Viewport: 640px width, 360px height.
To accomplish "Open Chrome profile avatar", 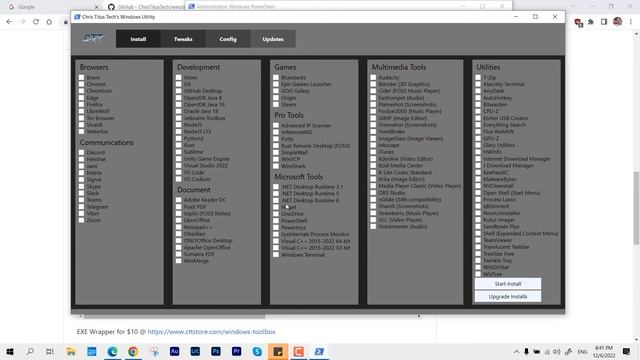I will tap(618, 22).
